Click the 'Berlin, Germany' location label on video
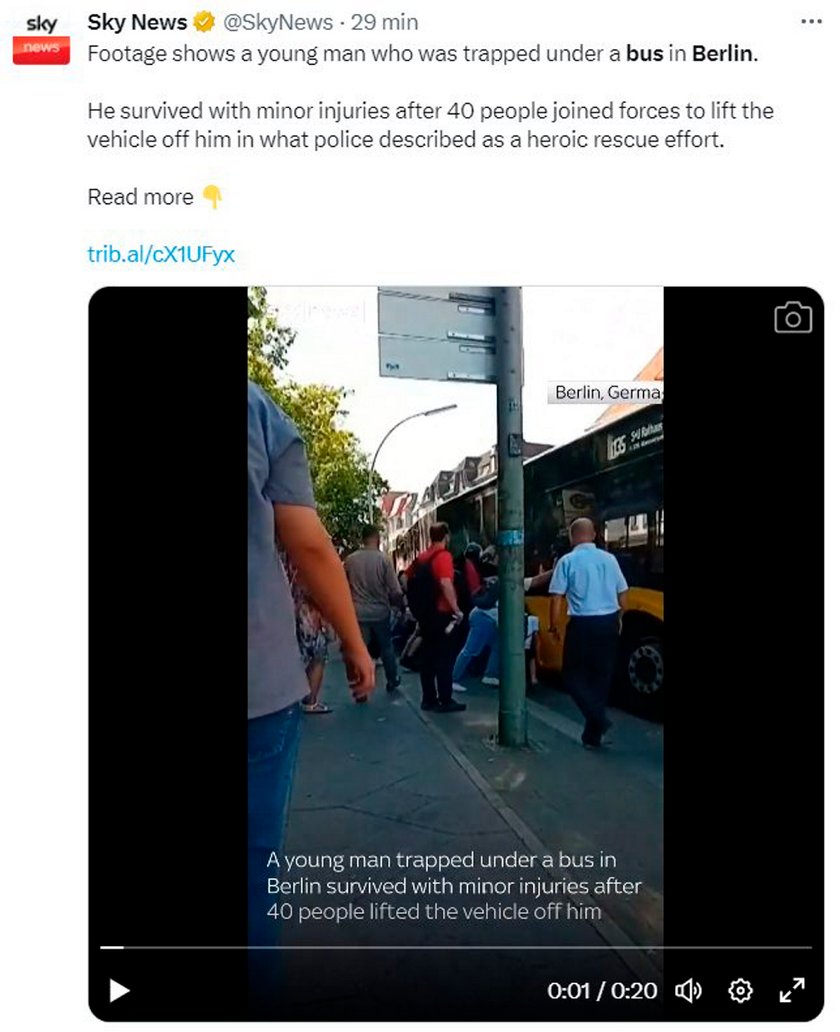 [x=606, y=393]
